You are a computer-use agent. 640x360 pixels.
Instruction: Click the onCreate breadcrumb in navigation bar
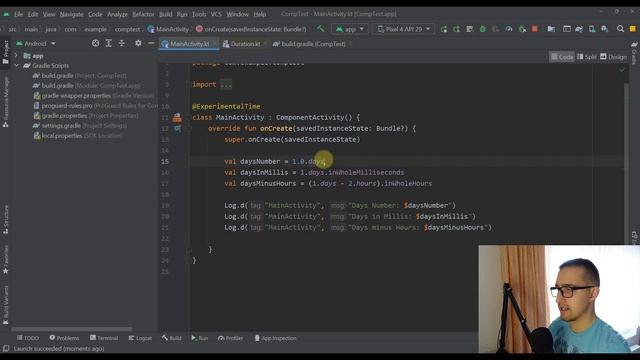(251, 29)
